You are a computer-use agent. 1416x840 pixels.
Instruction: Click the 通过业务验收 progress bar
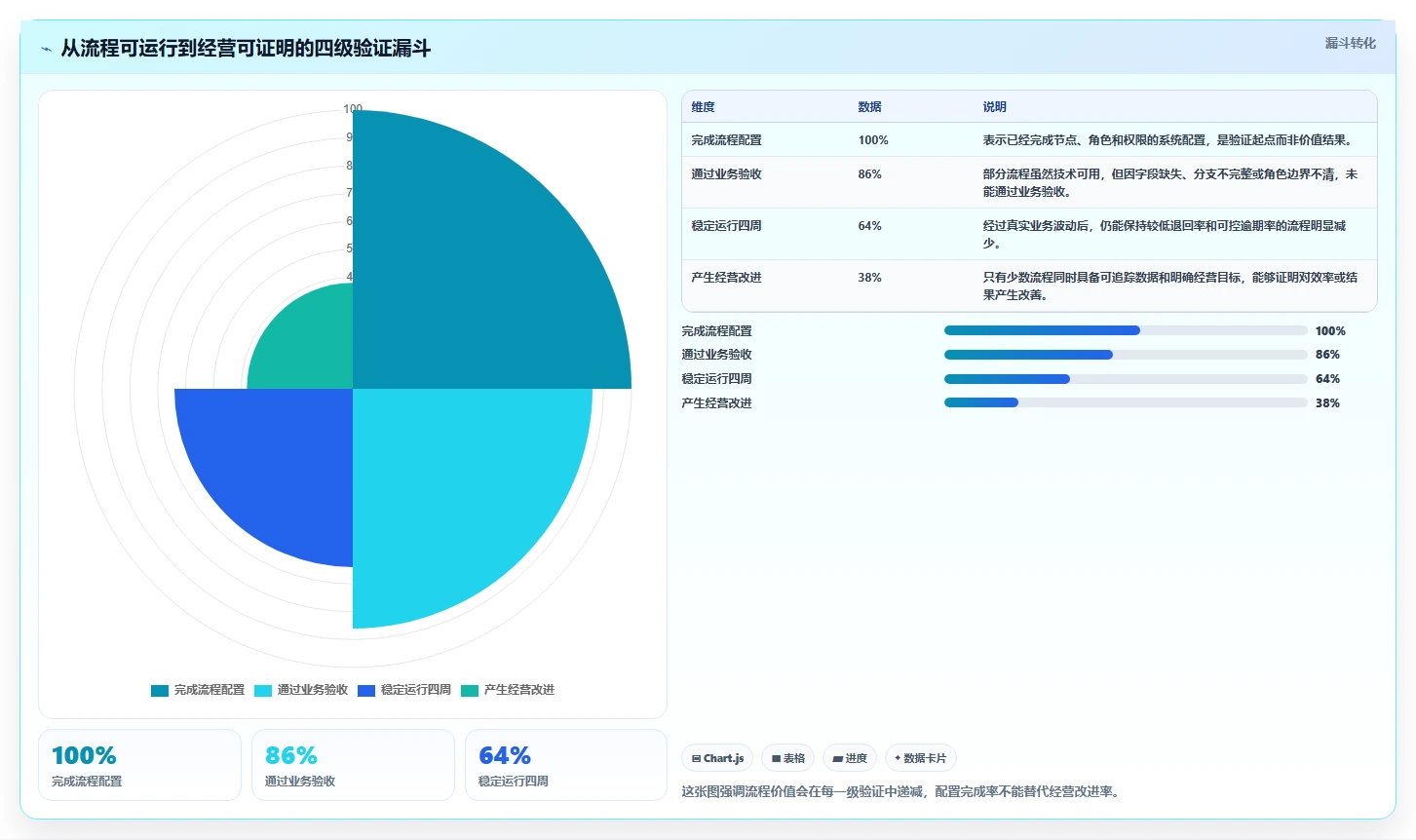(x=1126, y=355)
